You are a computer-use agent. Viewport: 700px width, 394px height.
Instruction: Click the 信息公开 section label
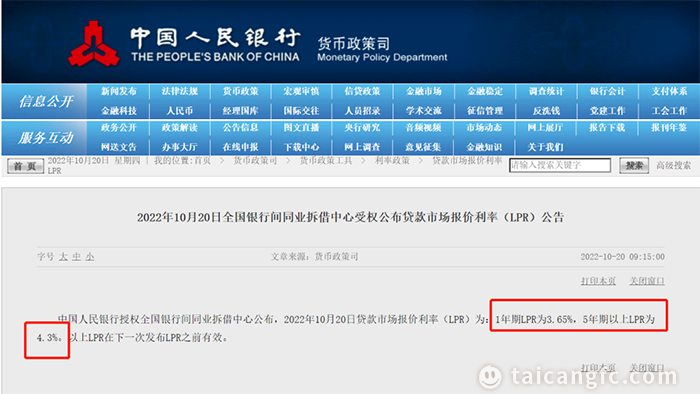[46, 101]
